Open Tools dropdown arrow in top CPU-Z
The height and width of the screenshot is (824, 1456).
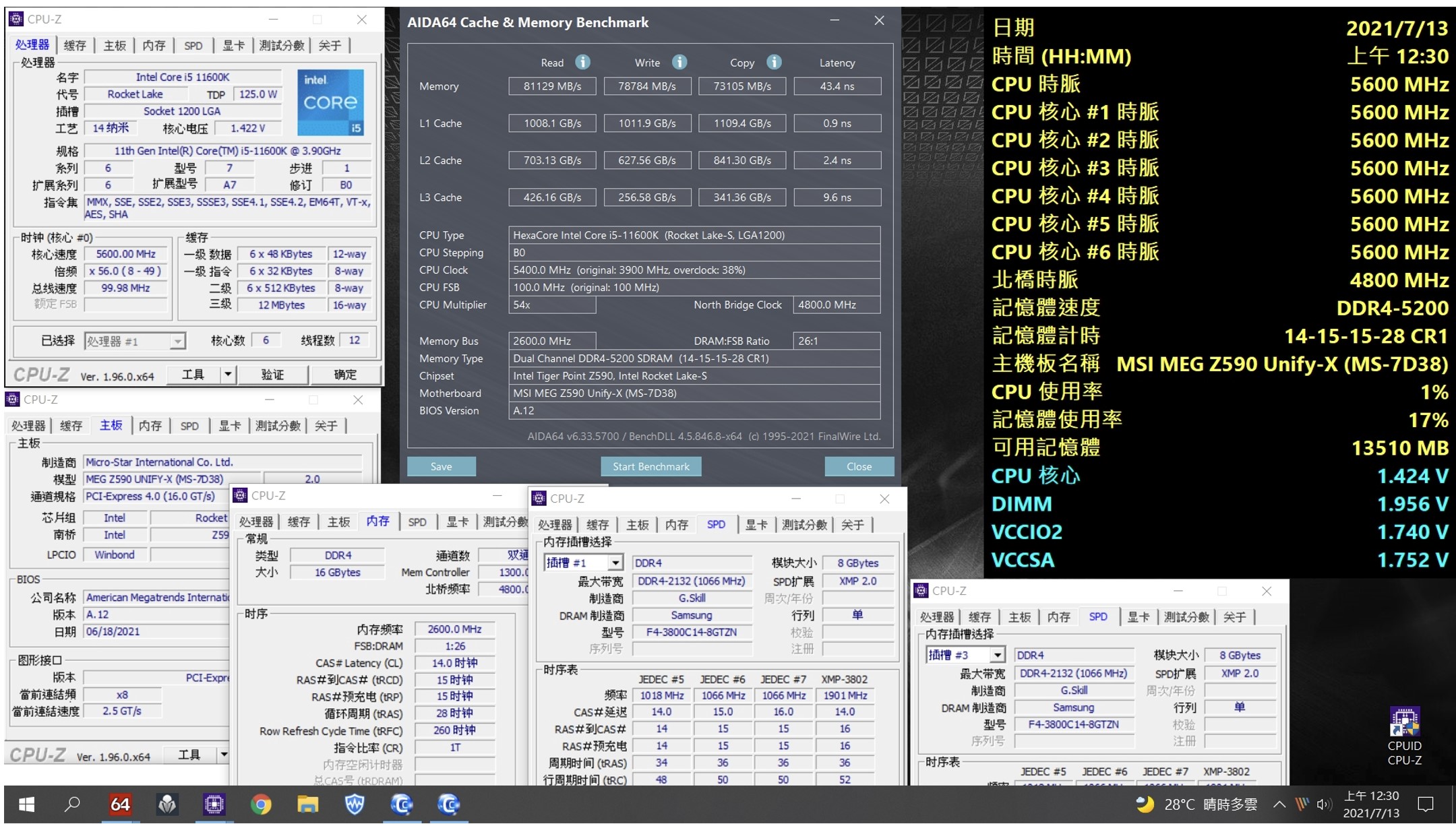tap(228, 374)
